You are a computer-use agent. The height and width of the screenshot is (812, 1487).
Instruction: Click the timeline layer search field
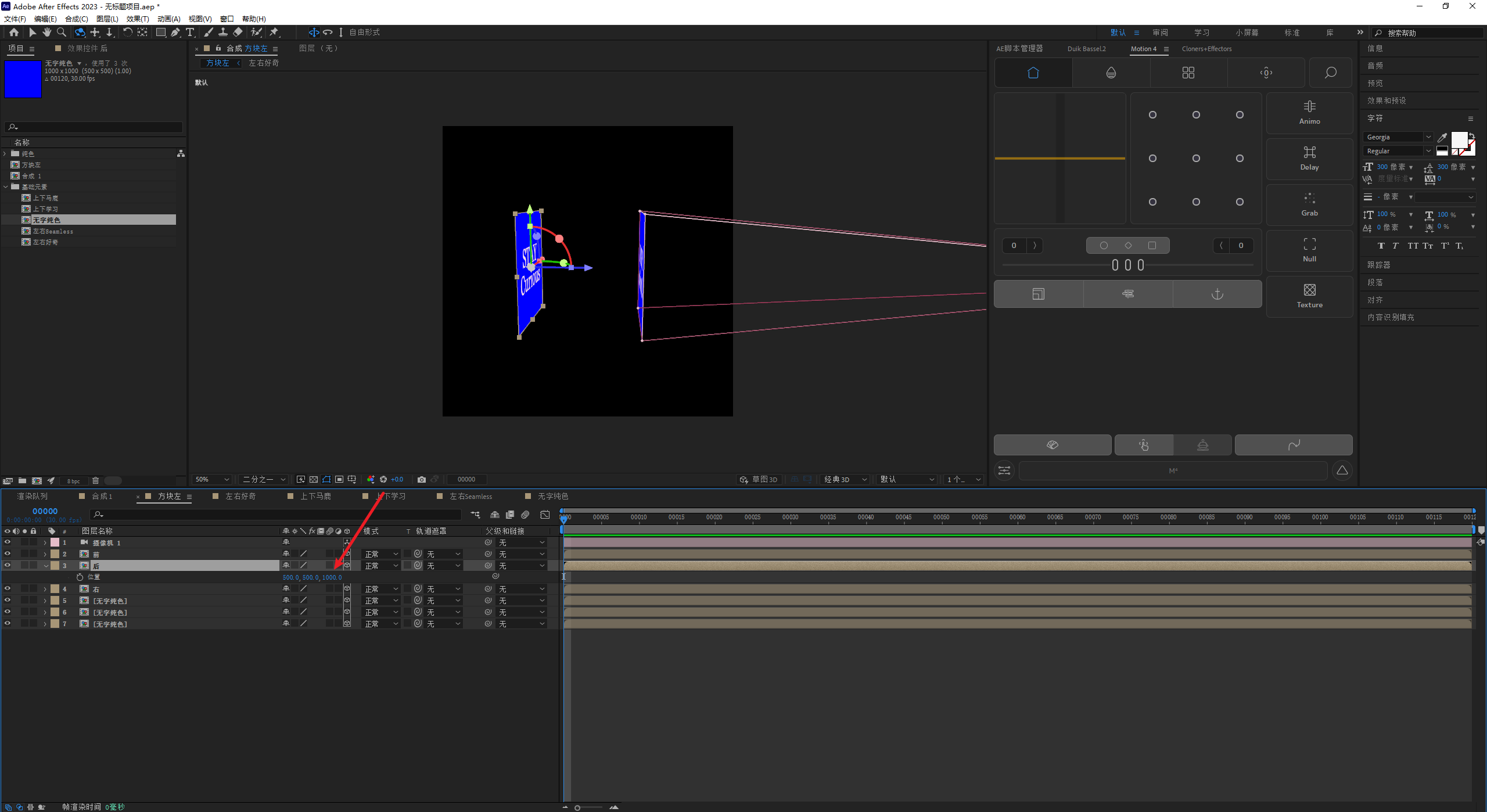click(279, 514)
